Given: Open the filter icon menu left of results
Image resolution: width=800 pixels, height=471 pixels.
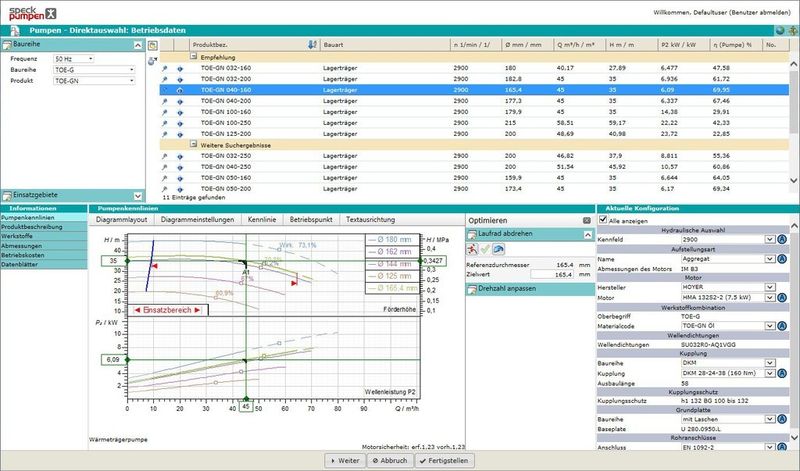Looking at the screenshot, I should [153, 61].
